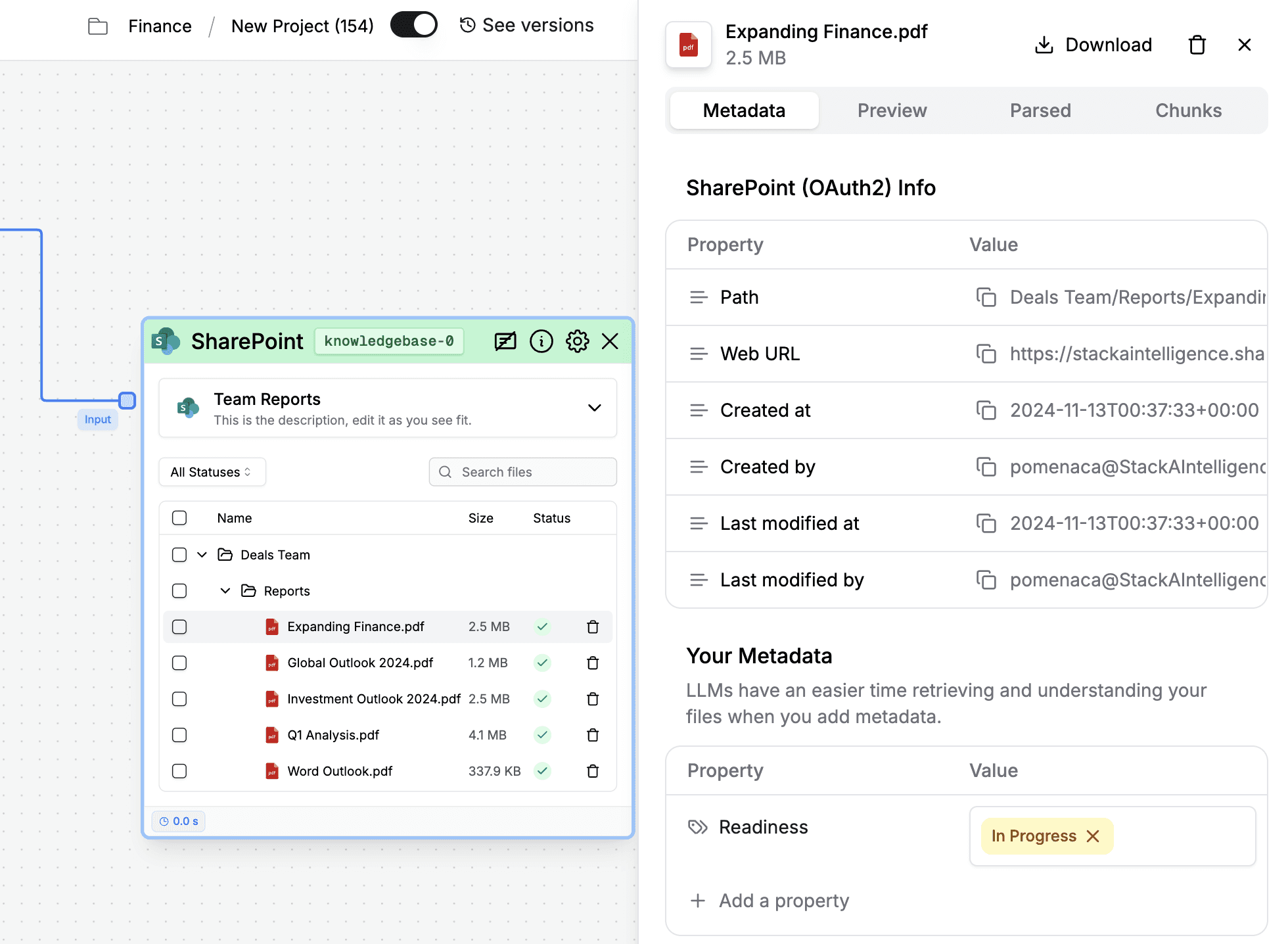Click the Name column header
The width and height of the screenshot is (1288, 944).
235,518
